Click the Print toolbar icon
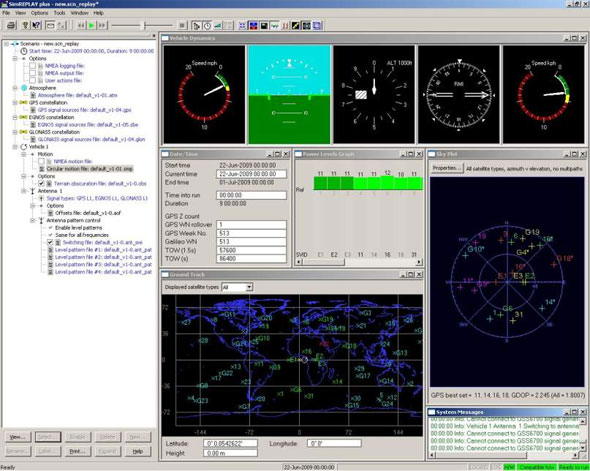This screenshot has width=590, height=471. coord(11,25)
